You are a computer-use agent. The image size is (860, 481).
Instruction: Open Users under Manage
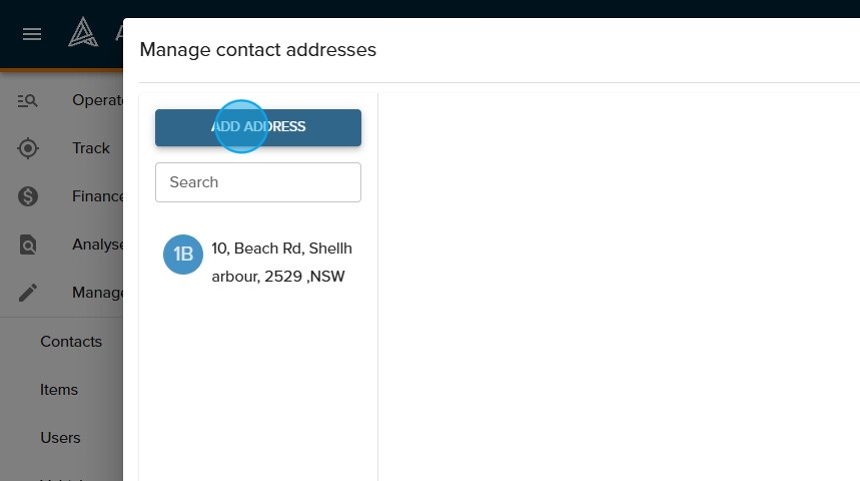click(60, 437)
